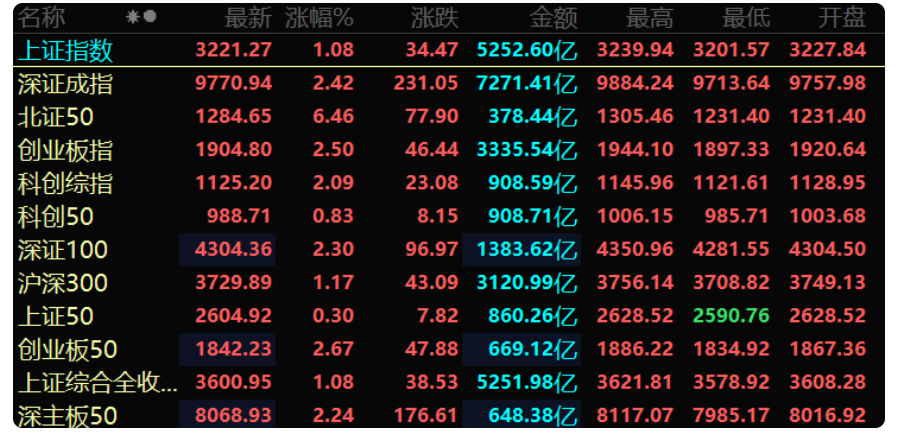The height and width of the screenshot is (443, 903).
Task: Click highlighted latest price 8068.93 of 深主板50
Action: (233, 415)
